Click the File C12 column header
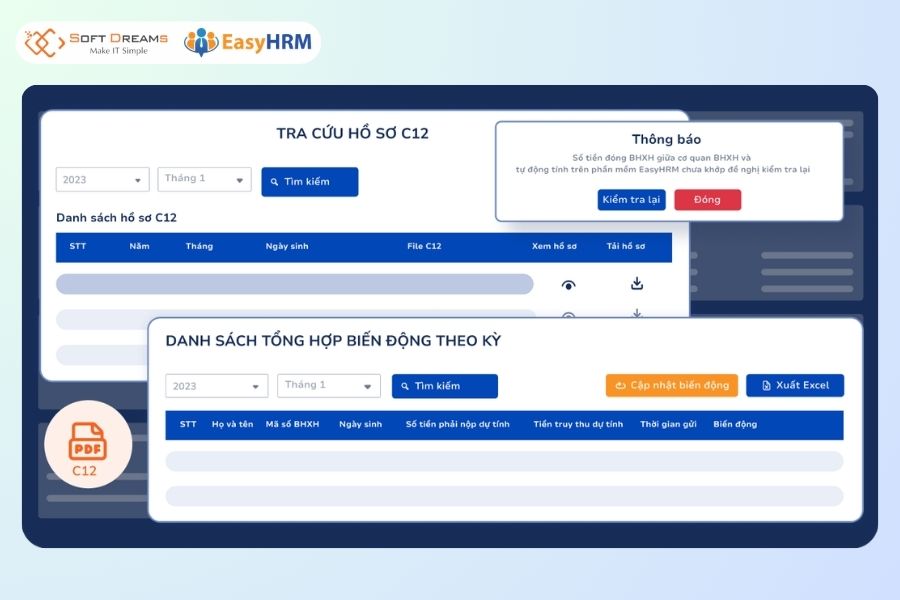The width and height of the screenshot is (900, 600). [x=424, y=246]
